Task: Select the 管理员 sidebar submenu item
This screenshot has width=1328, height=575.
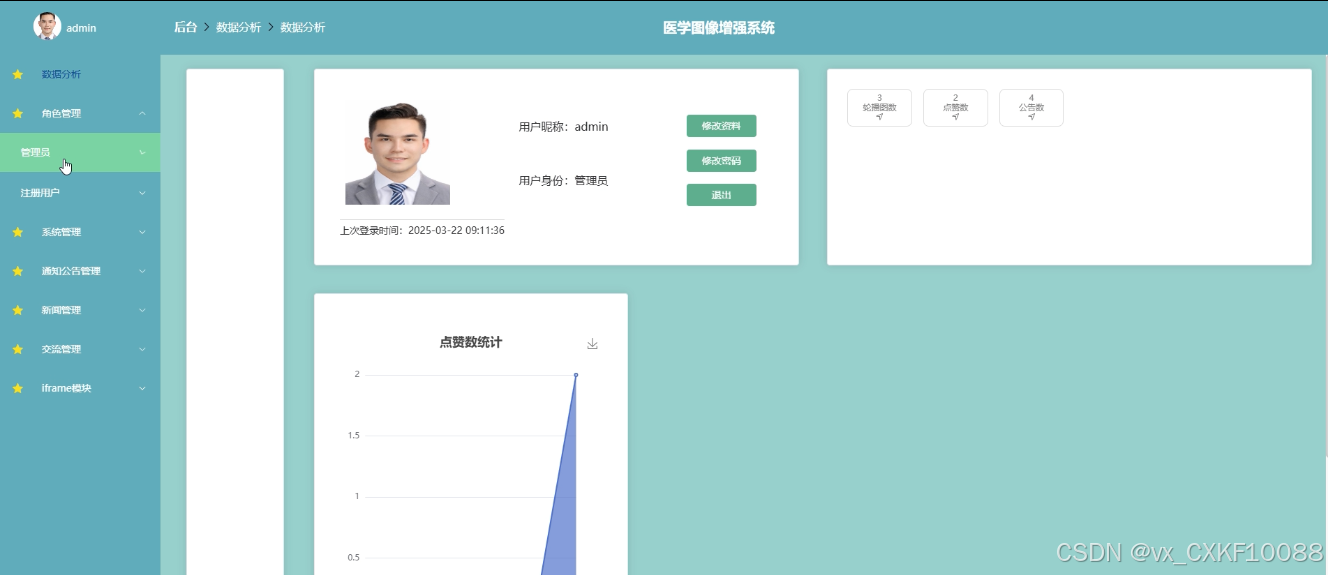Action: tap(80, 152)
